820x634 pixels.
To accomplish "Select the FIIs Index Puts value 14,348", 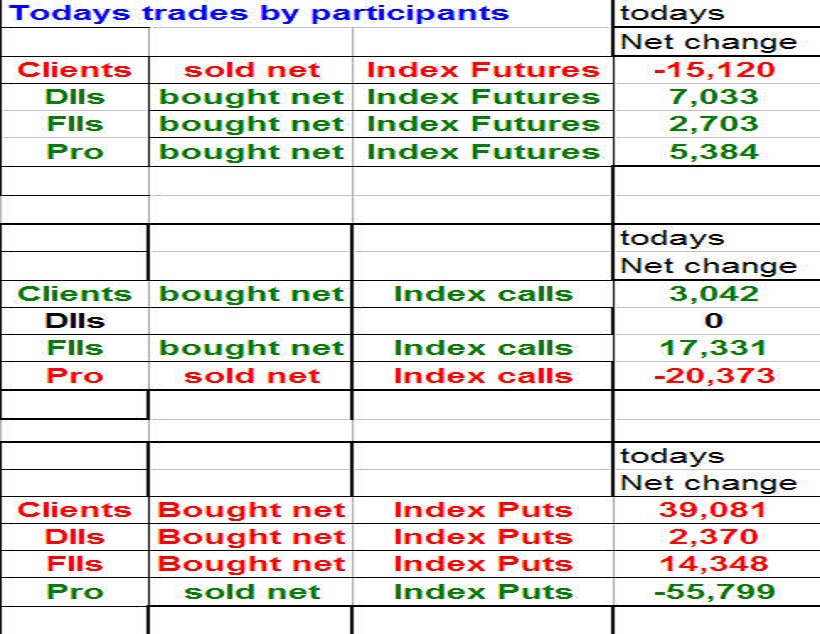I will pos(714,564).
